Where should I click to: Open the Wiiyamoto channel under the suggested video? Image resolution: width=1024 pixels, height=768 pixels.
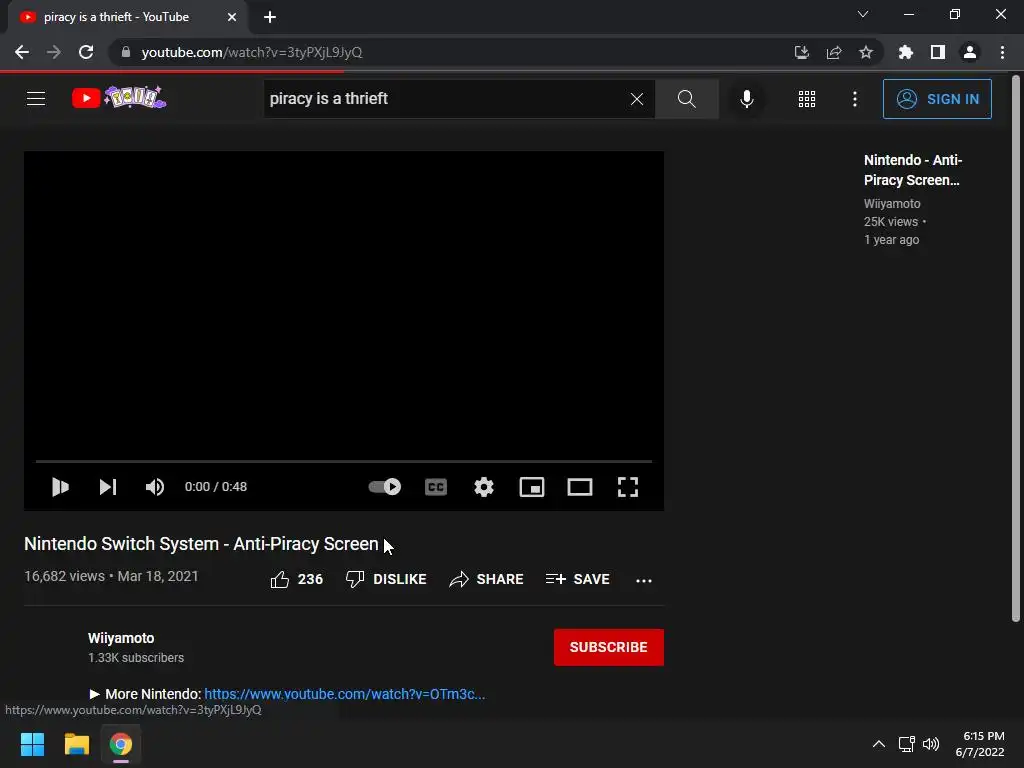[x=892, y=204]
